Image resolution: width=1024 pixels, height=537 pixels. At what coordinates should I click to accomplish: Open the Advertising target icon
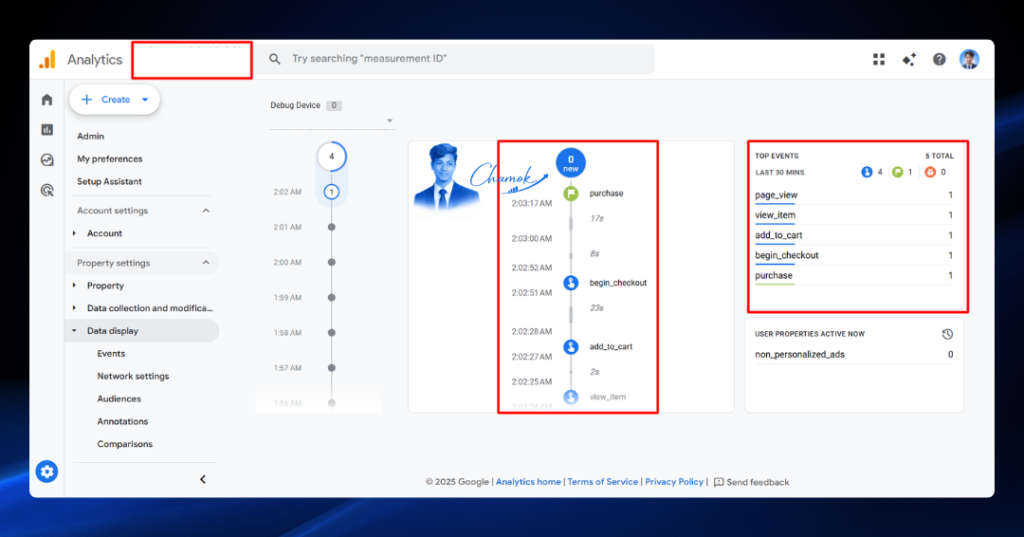(x=47, y=190)
